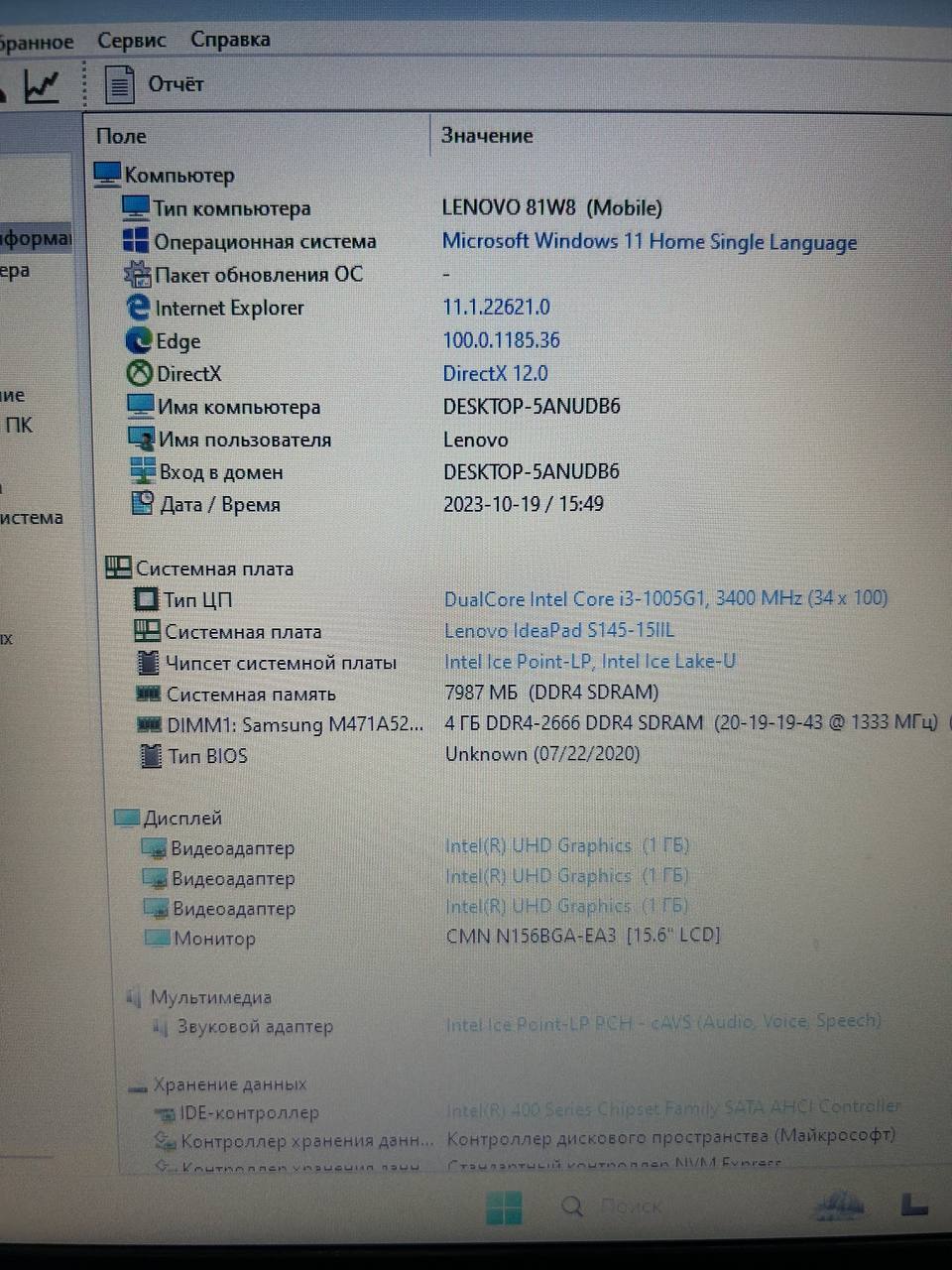Click the Поле column header

pos(121,136)
